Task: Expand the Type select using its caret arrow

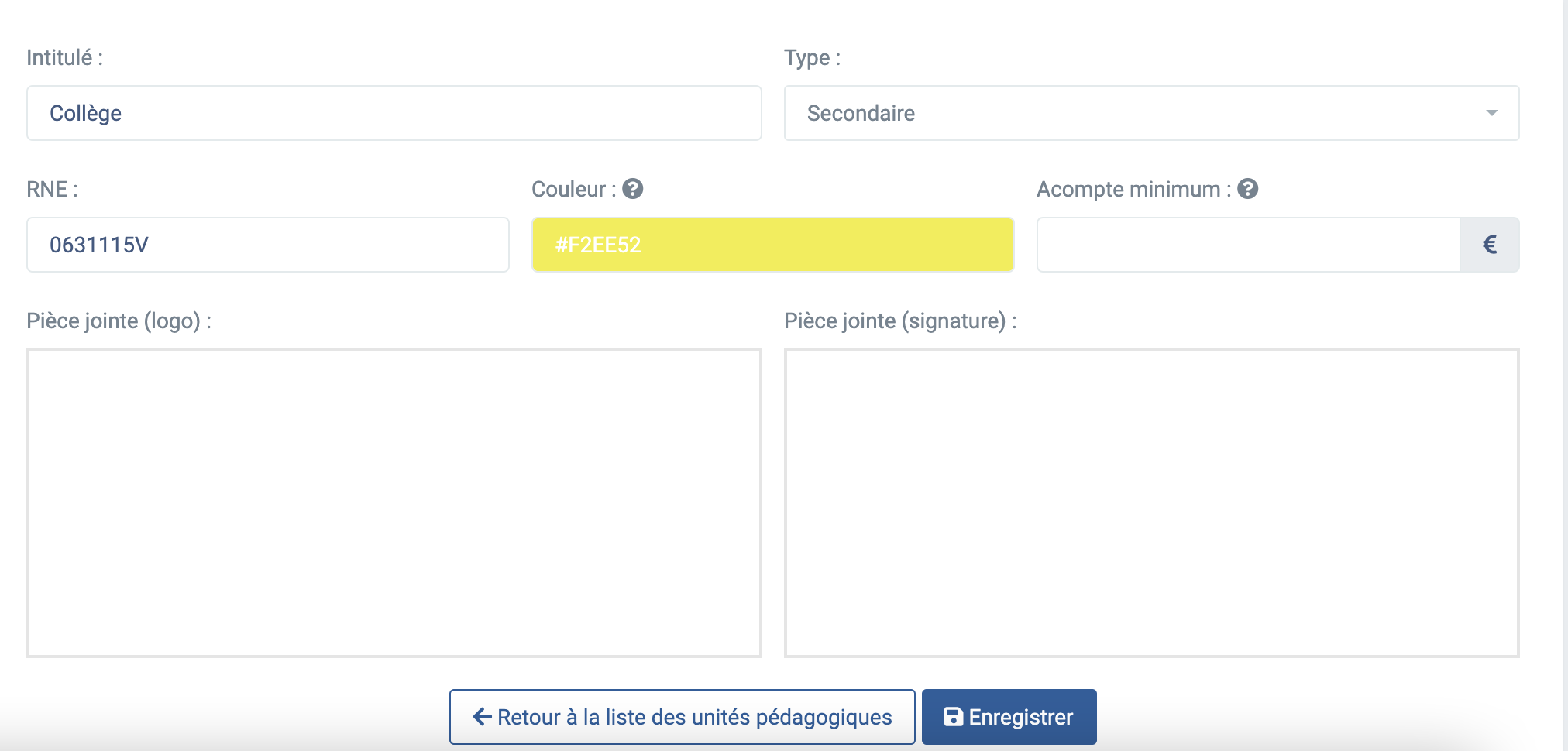Action: tap(1492, 113)
